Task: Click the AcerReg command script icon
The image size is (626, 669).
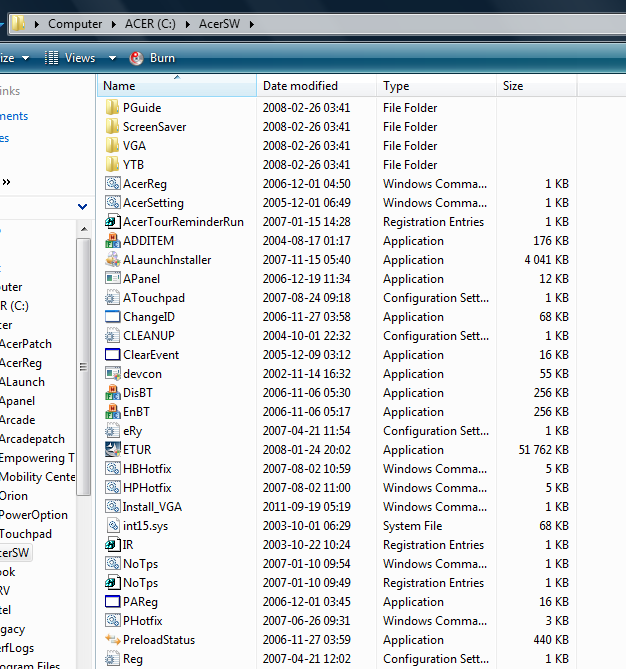Action: (x=113, y=183)
